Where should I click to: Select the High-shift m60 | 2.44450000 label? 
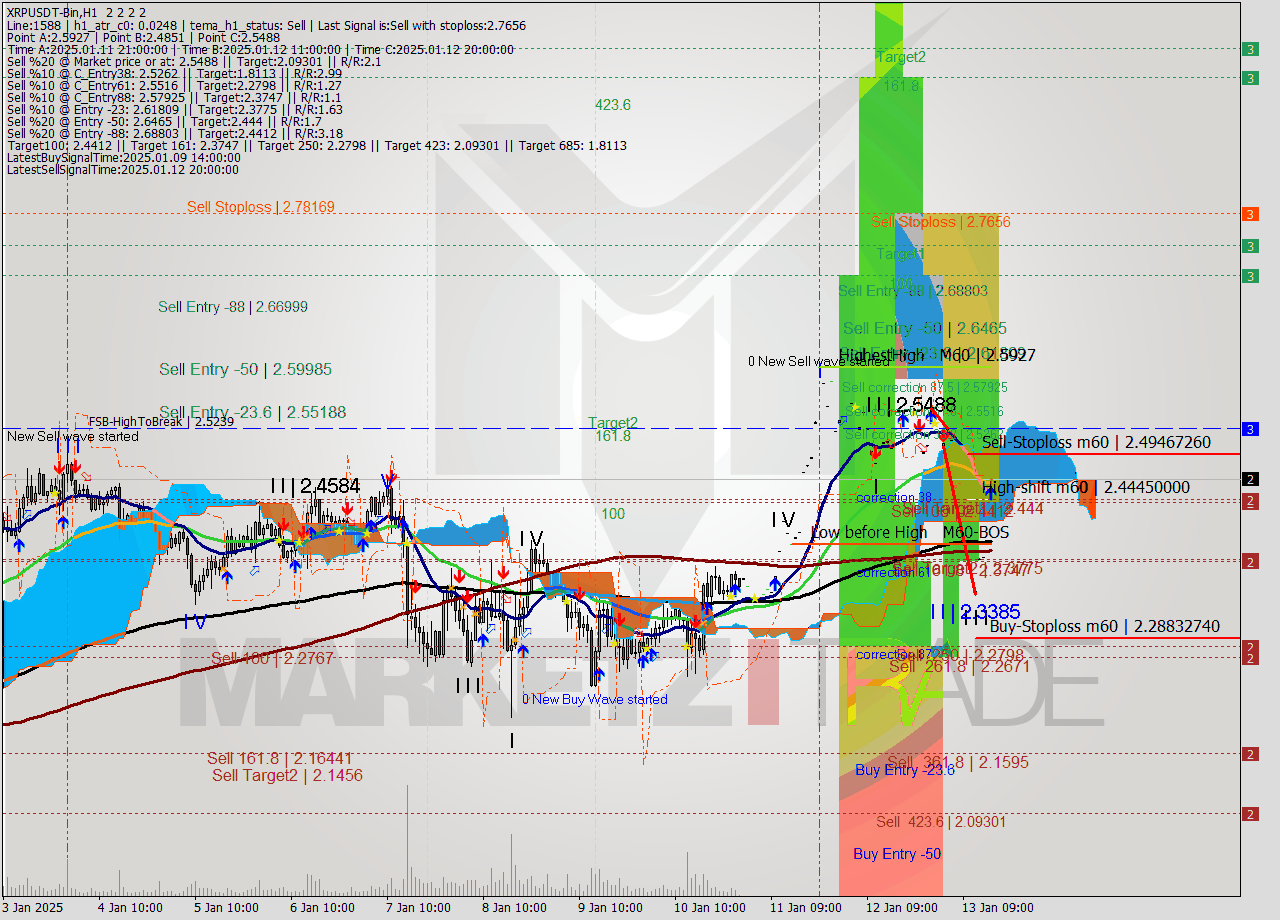coord(1085,487)
